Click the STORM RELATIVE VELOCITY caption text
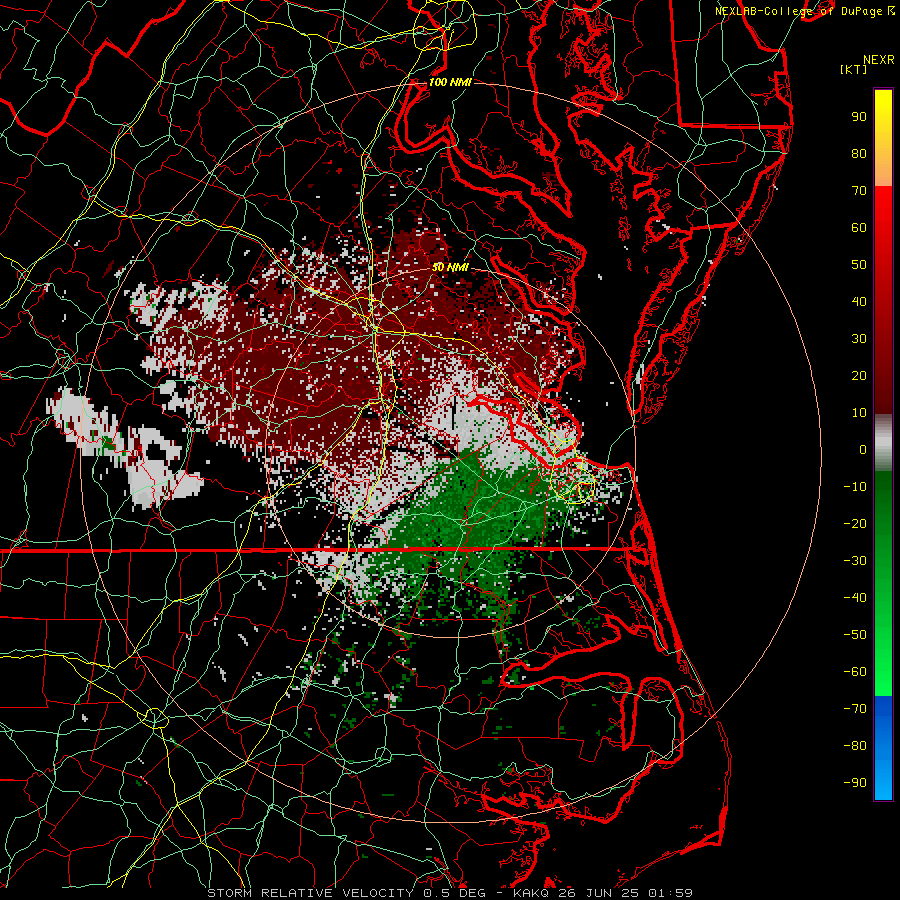 311,893
